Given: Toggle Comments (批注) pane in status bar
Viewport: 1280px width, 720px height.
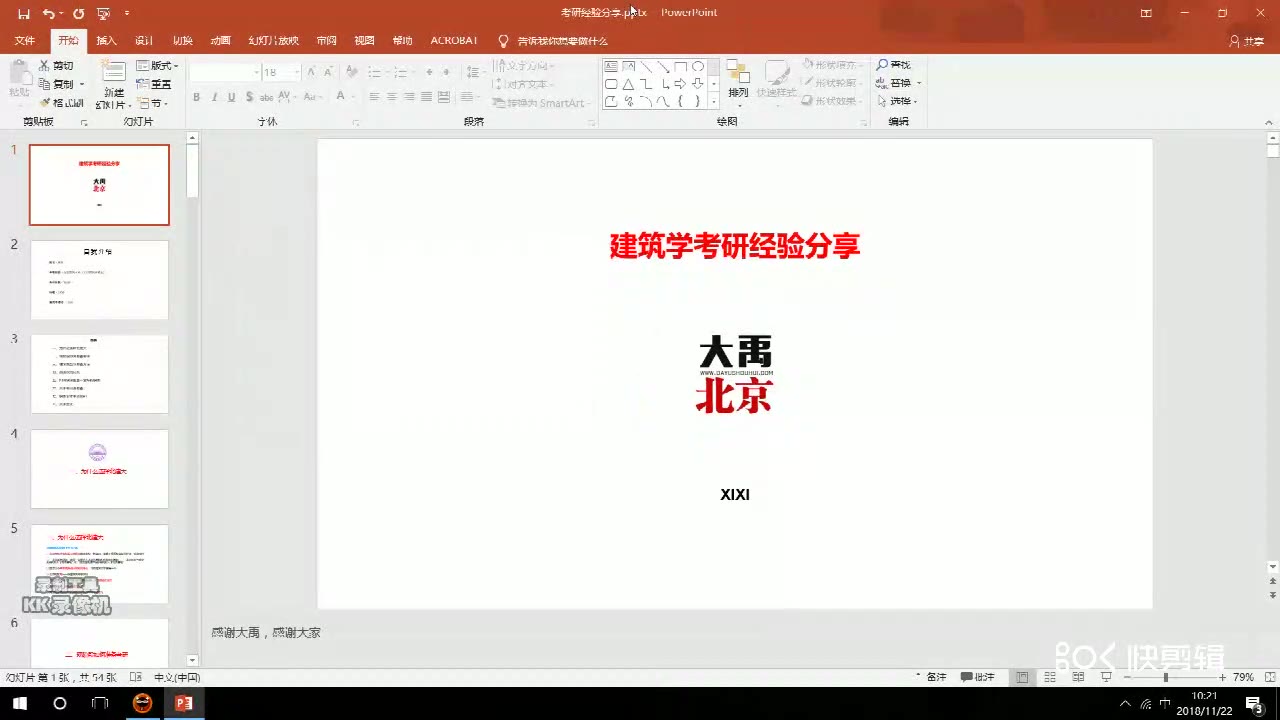Looking at the screenshot, I should tap(978, 677).
